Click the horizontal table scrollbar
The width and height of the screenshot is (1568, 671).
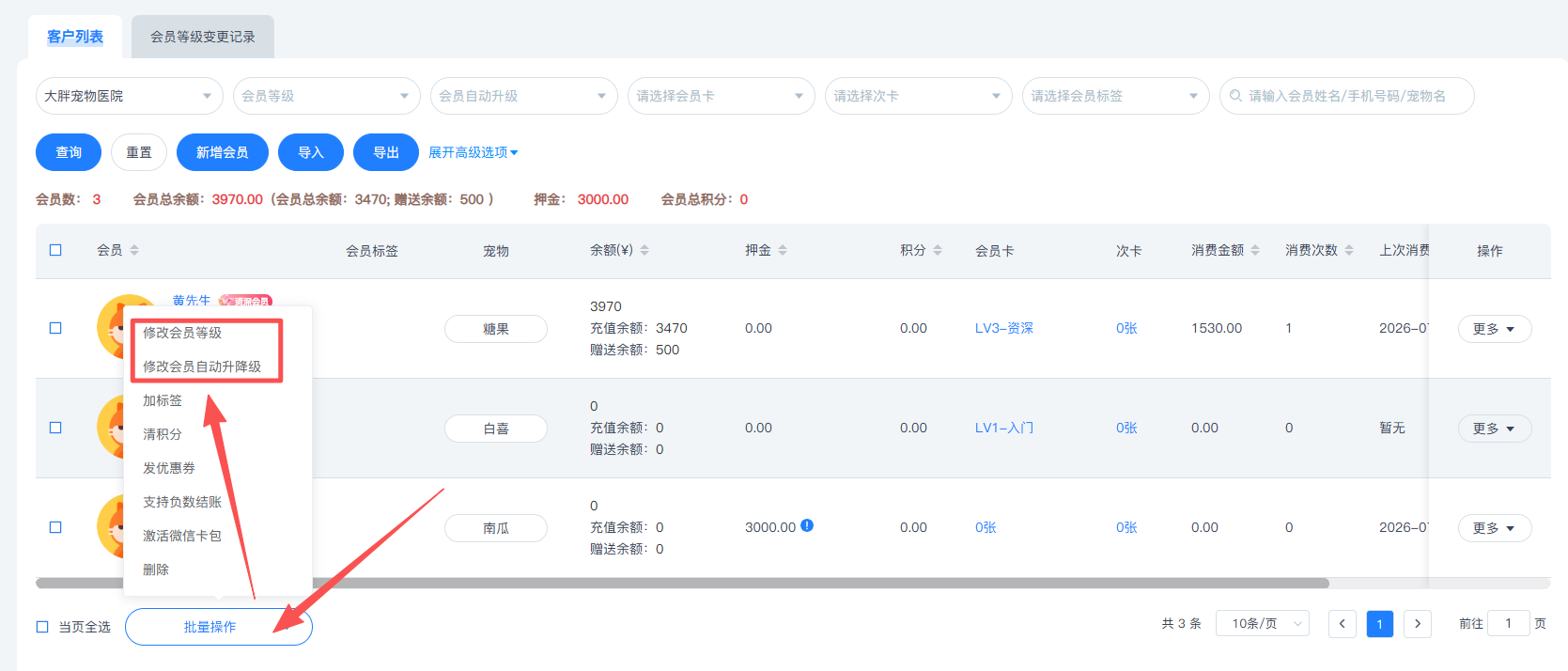682,583
